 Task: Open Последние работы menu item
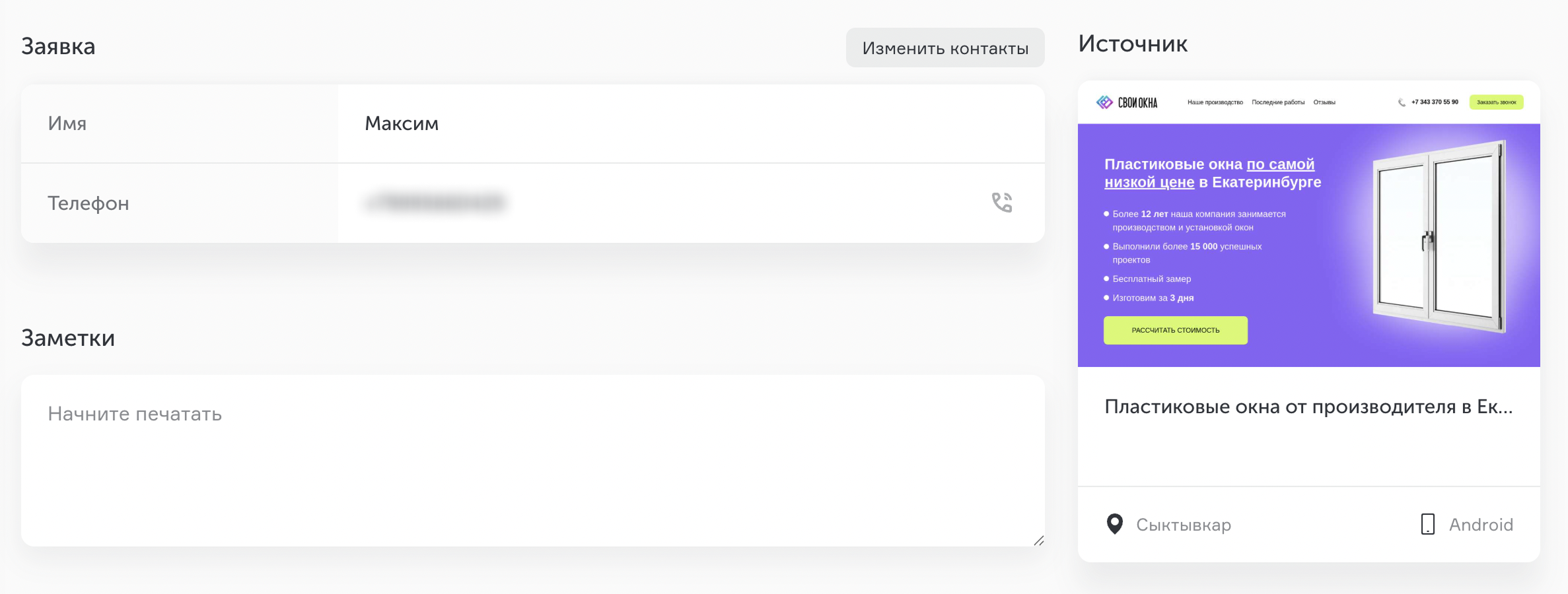1278,102
